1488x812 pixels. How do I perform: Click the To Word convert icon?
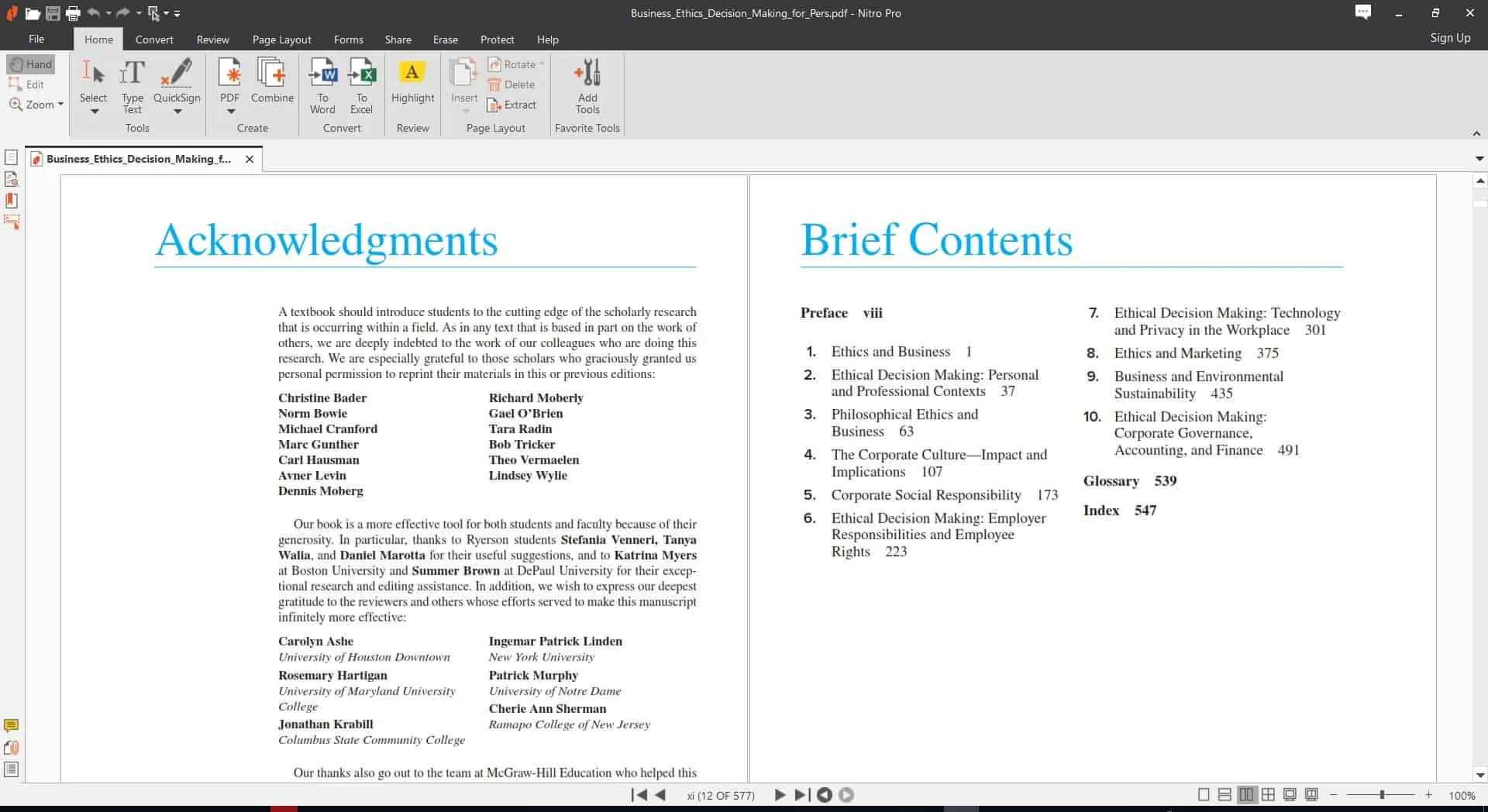coord(322,74)
